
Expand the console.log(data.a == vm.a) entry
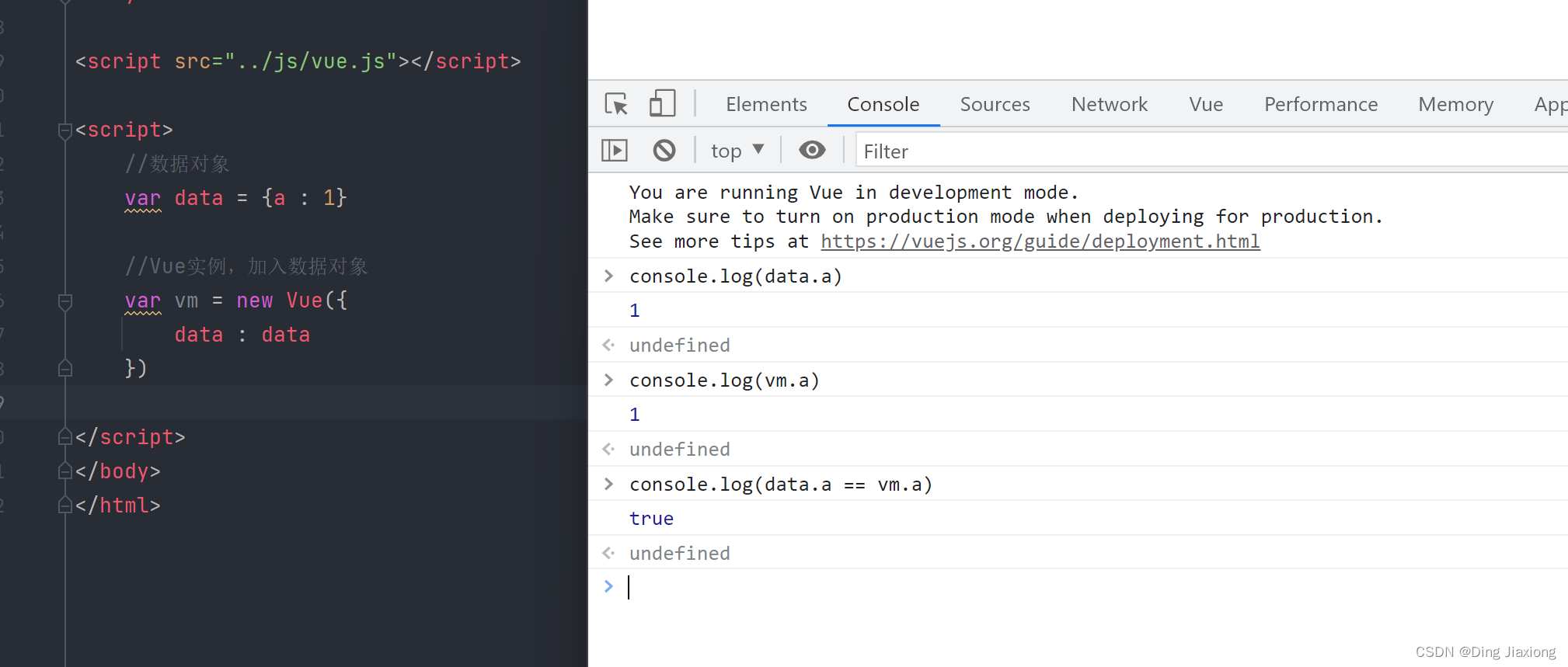point(608,484)
